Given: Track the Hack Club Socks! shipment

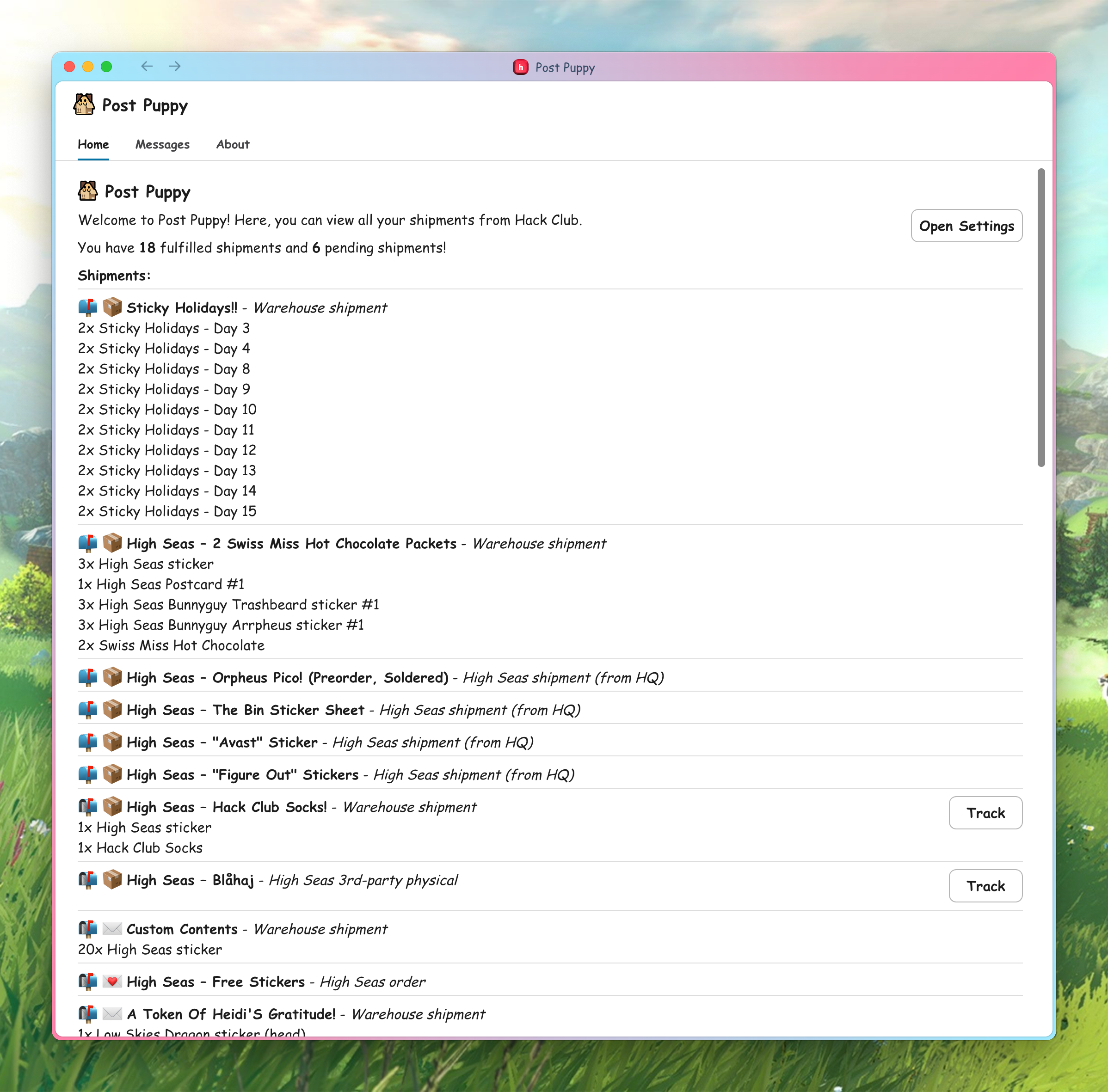Looking at the screenshot, I should pos(985,813).
